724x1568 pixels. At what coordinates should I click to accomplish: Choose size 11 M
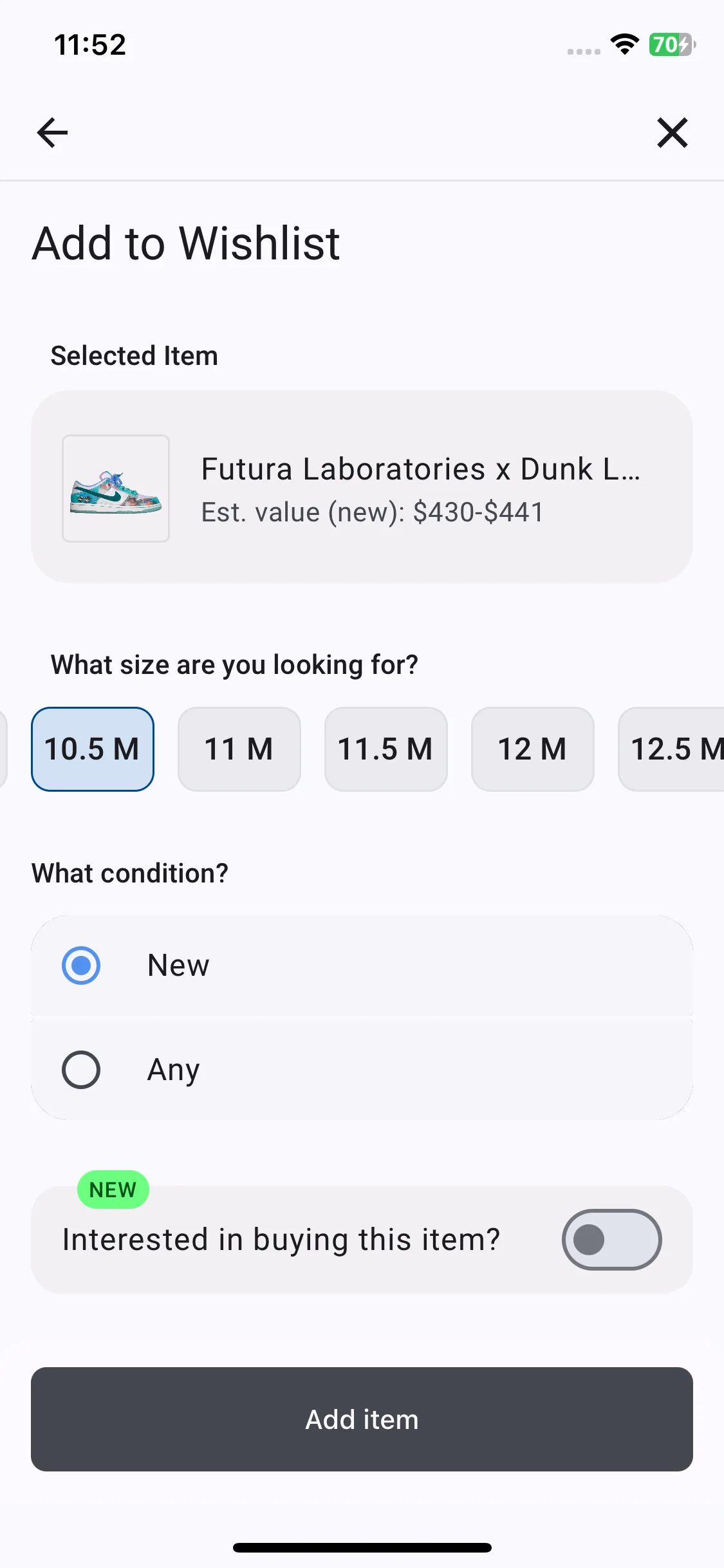239,749
